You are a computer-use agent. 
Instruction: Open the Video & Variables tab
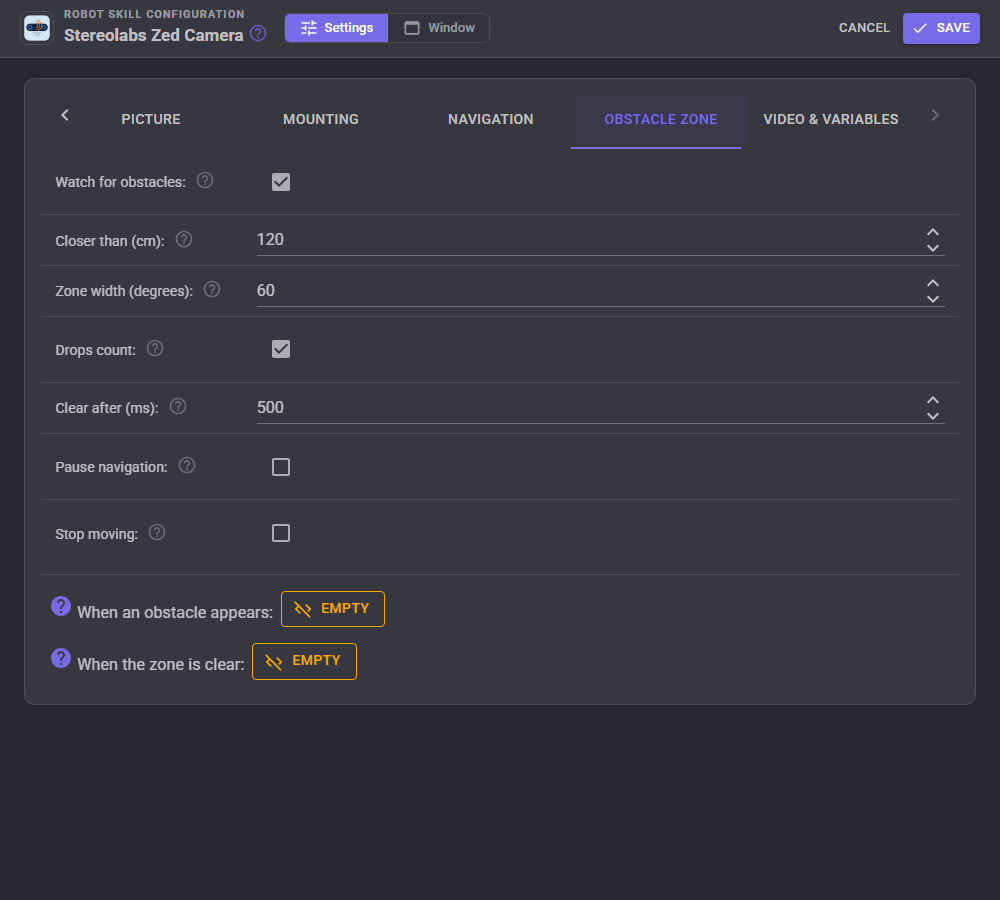pos(830,119)
